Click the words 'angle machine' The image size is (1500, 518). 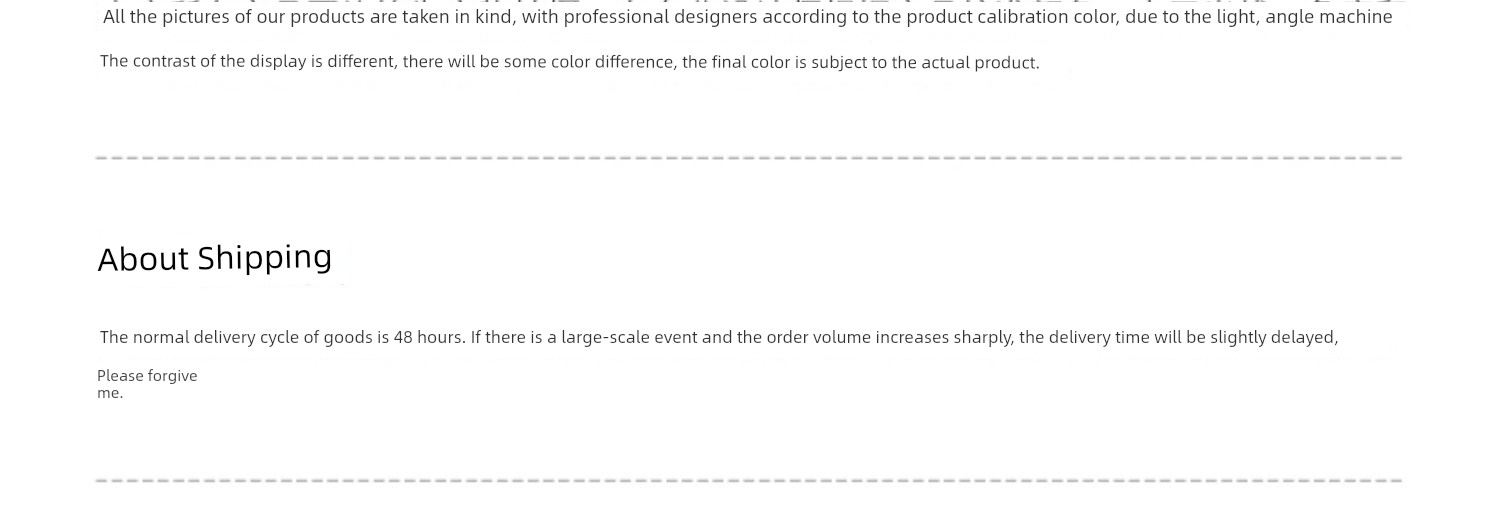pos(1329,18)
